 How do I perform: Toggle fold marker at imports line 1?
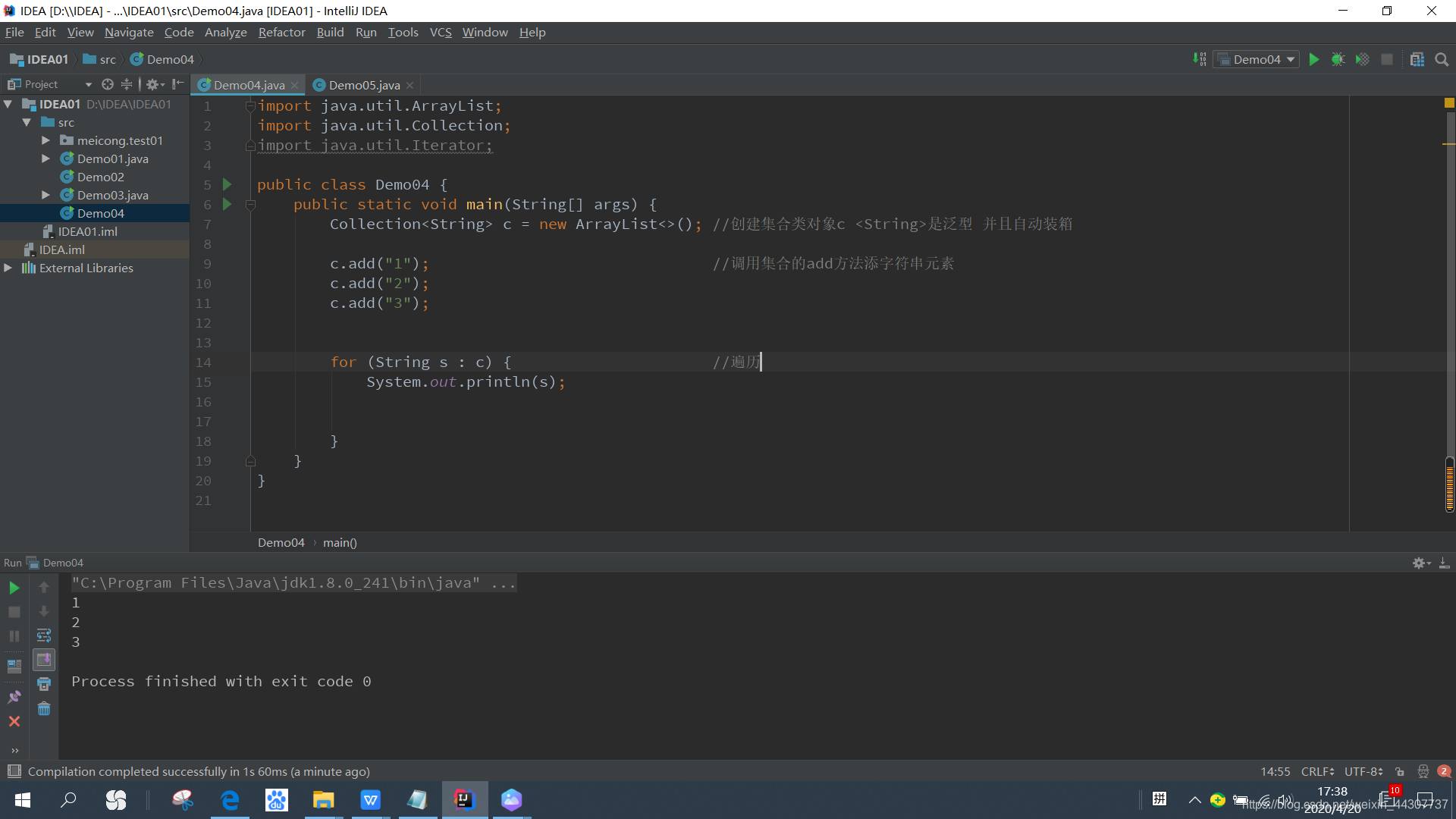(x=250, y=106)
